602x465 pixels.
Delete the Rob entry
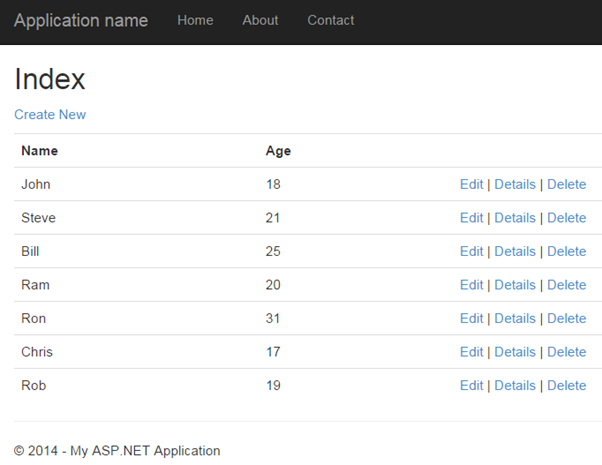click(566, 385)
